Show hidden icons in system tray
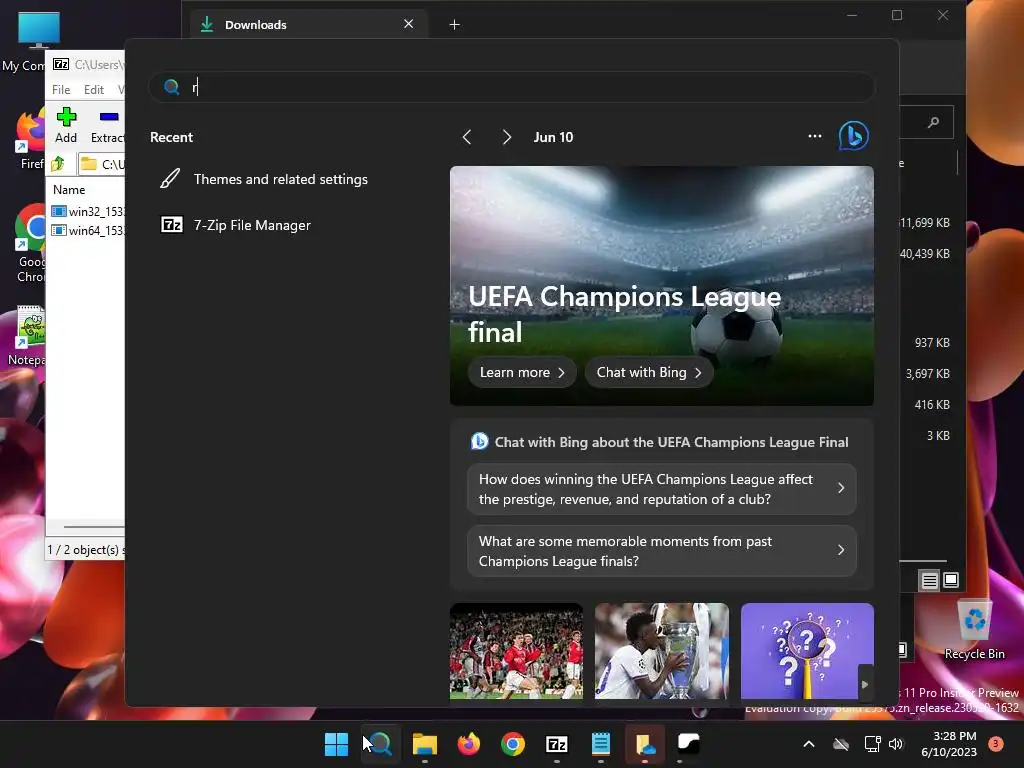The height and width of the screenshot is (768, 1024). pos(808,744)
